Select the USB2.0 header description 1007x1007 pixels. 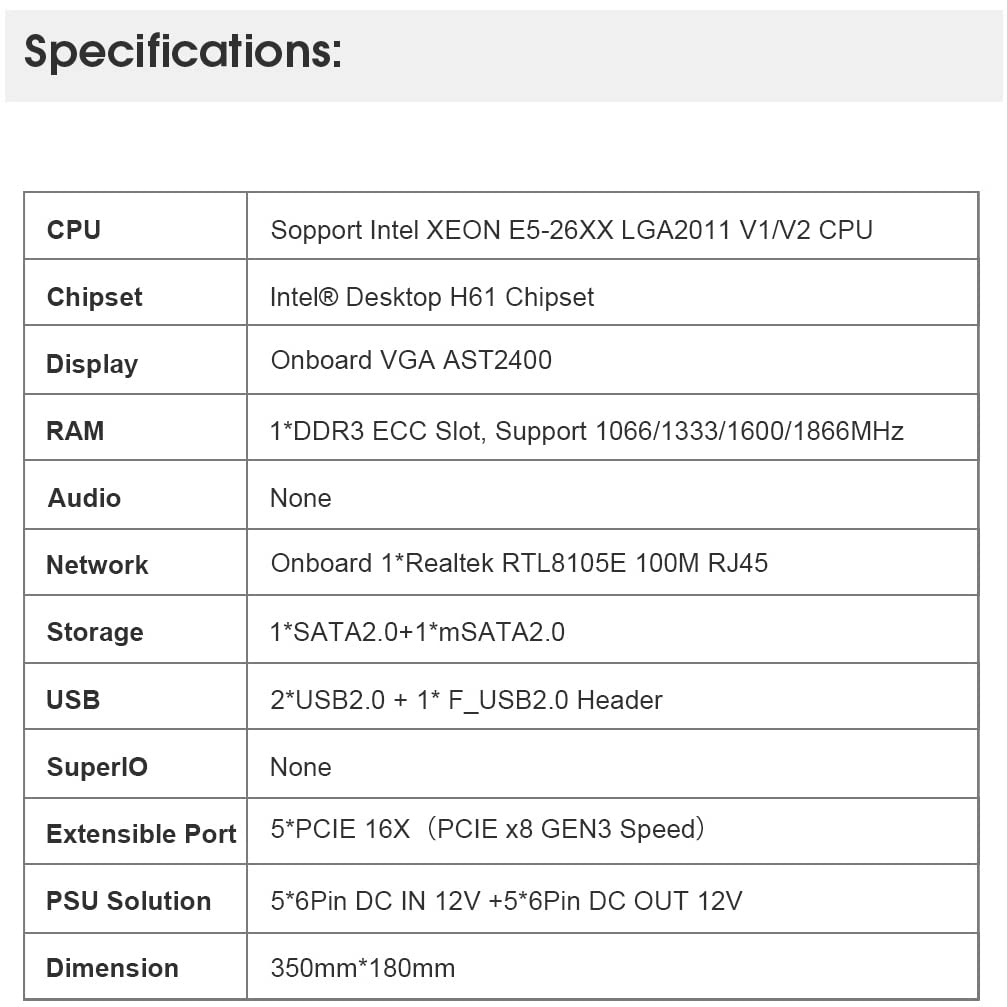click(x=466, y=700)
